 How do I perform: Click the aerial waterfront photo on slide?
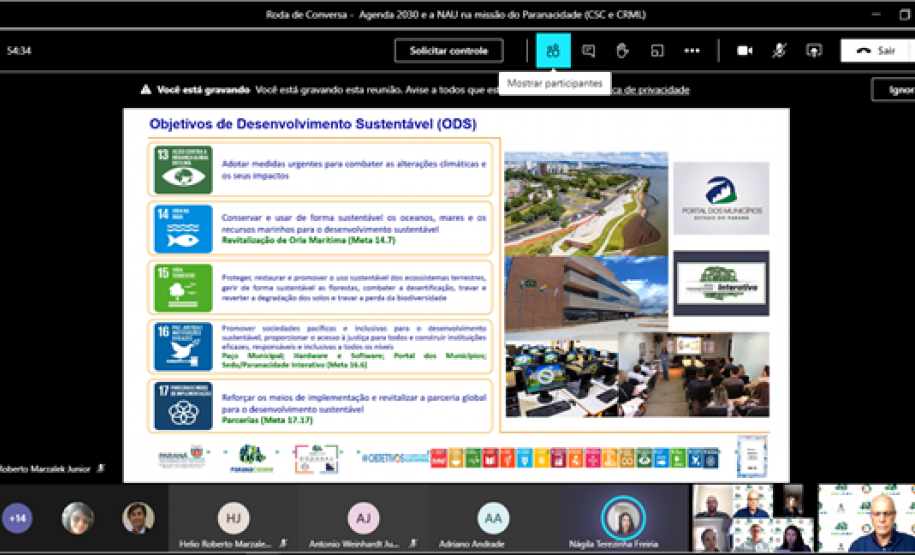pyautogui.click(x=586, y=204)
